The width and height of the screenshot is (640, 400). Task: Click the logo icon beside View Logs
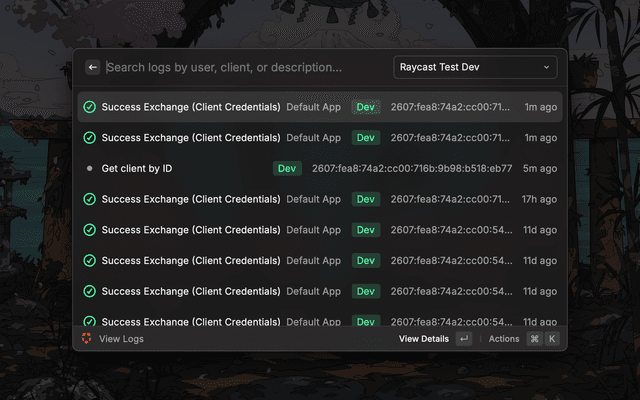tap(87, 339)
